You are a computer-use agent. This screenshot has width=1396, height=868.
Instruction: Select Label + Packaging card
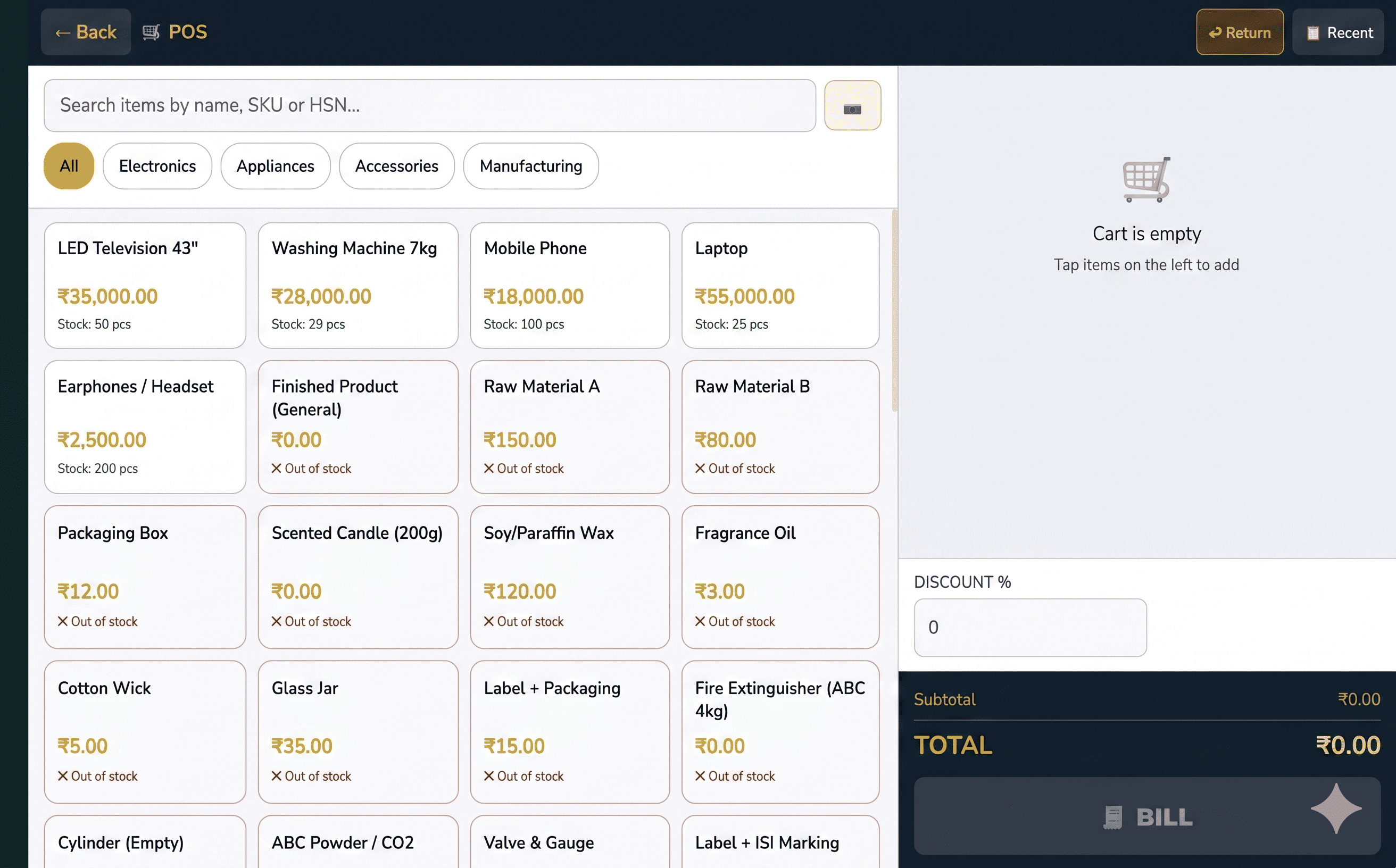tap(570, 732)
